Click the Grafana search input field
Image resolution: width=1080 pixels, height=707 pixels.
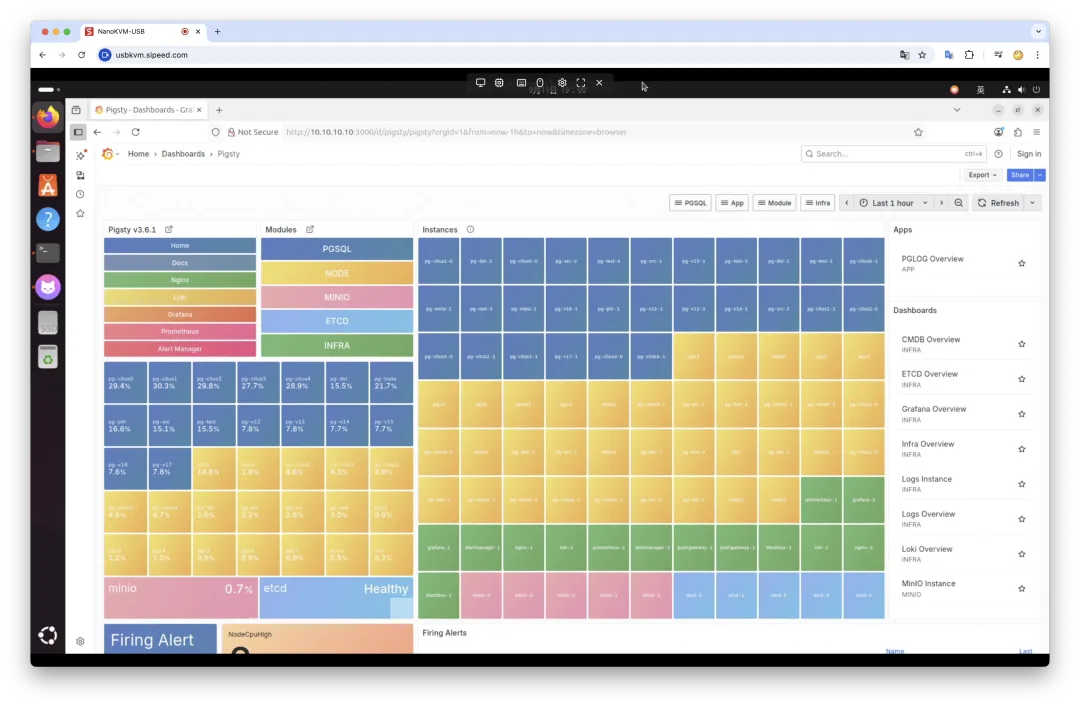894,154
